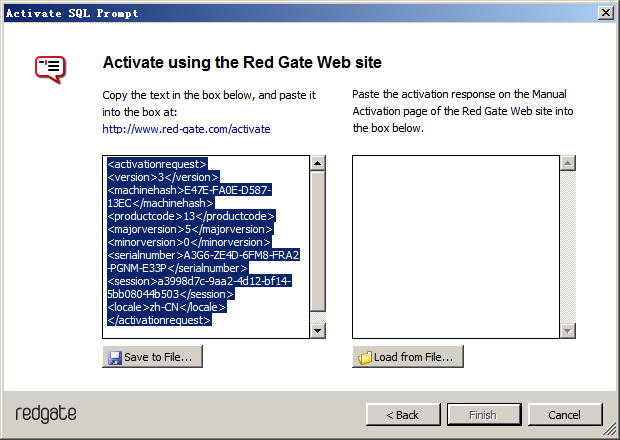Click the <activationrequest> opening line

pos(157,164)
